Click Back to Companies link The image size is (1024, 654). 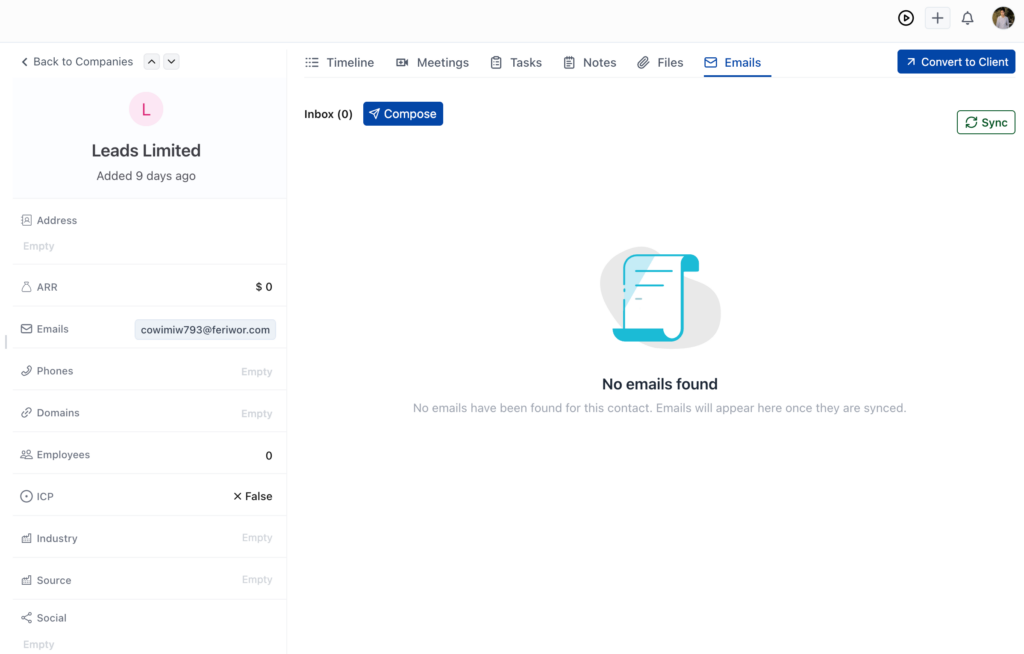click(x=77, y=61)
